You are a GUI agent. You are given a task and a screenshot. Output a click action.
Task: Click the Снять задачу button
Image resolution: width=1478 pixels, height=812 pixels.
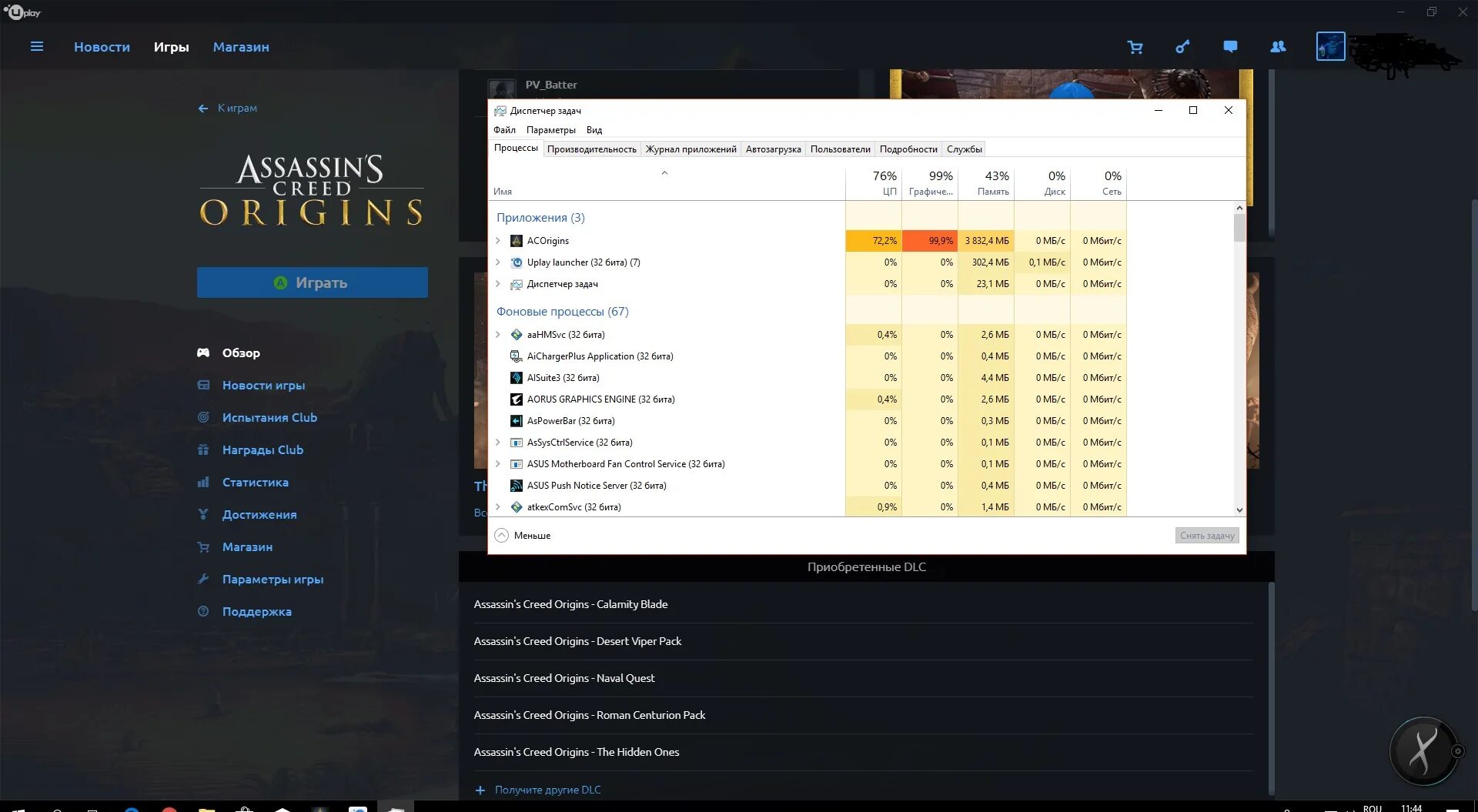point(1207,536)
